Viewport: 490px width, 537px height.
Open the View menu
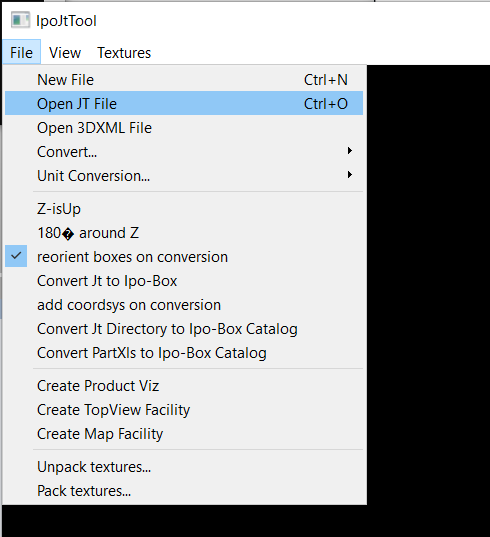pyautogui.click(x=65, y=53)
